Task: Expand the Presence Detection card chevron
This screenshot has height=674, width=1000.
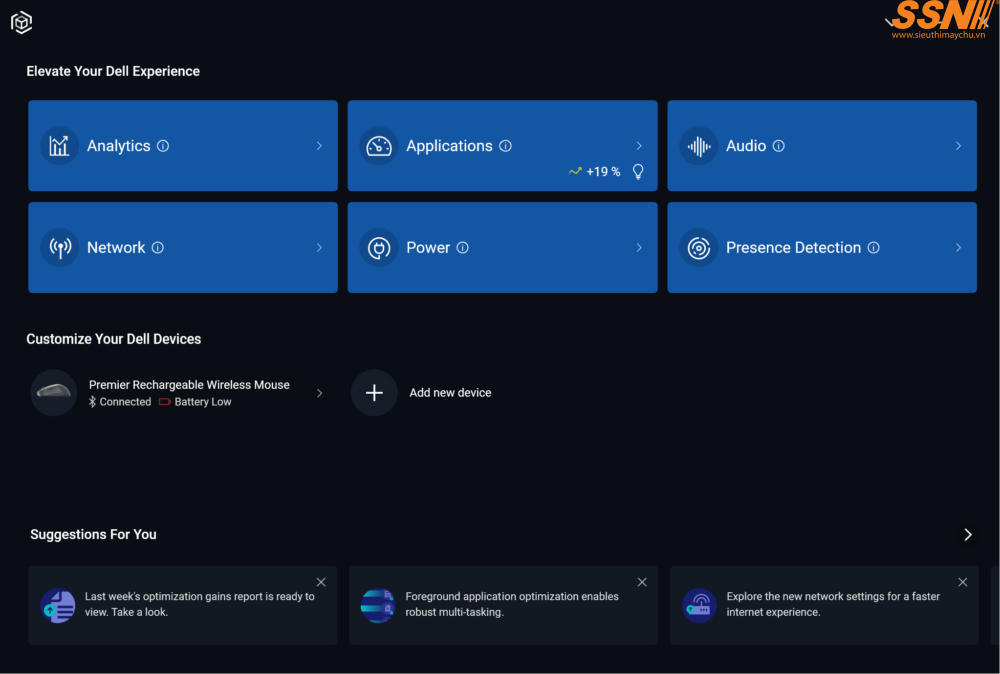Action: pos(959,247)
